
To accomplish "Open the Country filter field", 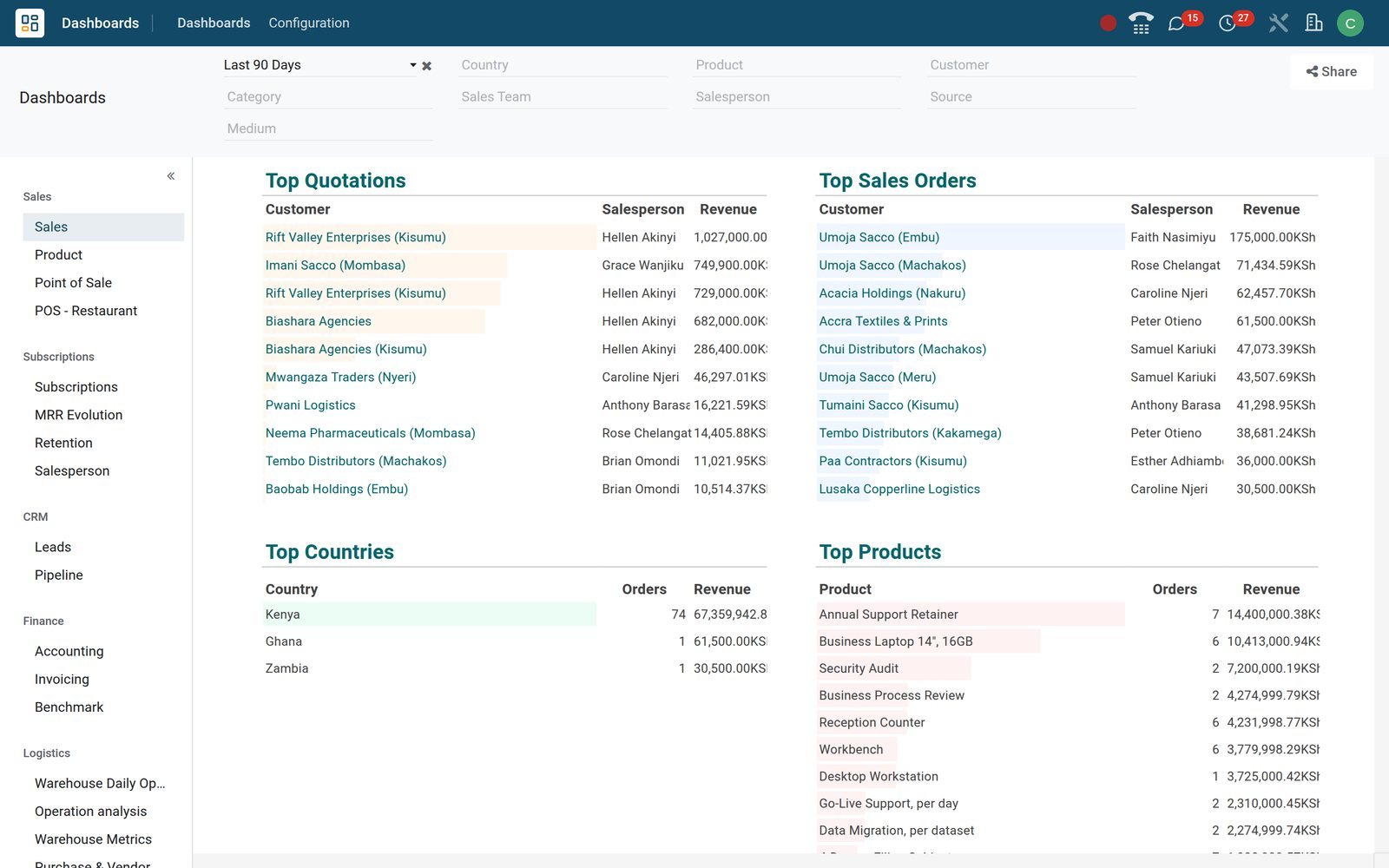I will (563, 65).
